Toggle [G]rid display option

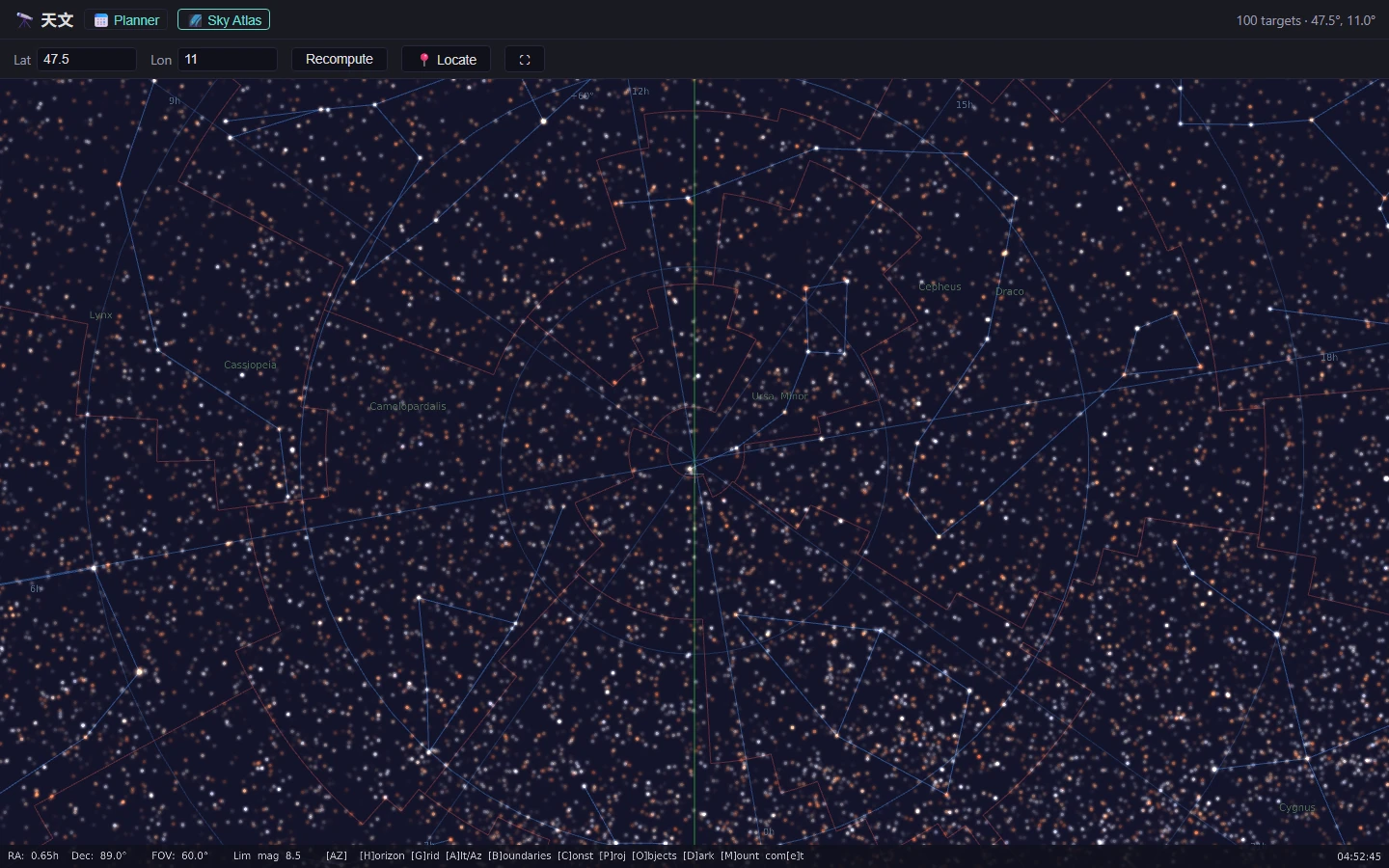pos(425,855)
